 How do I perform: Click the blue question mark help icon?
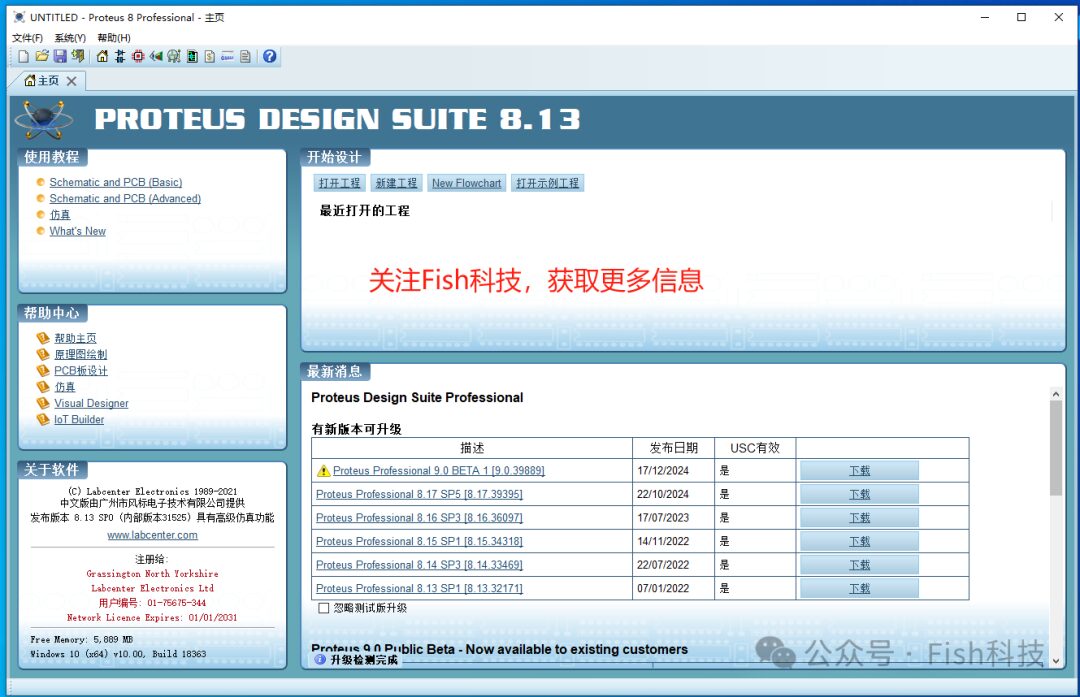pyautogui.click(x=270, y=56)
